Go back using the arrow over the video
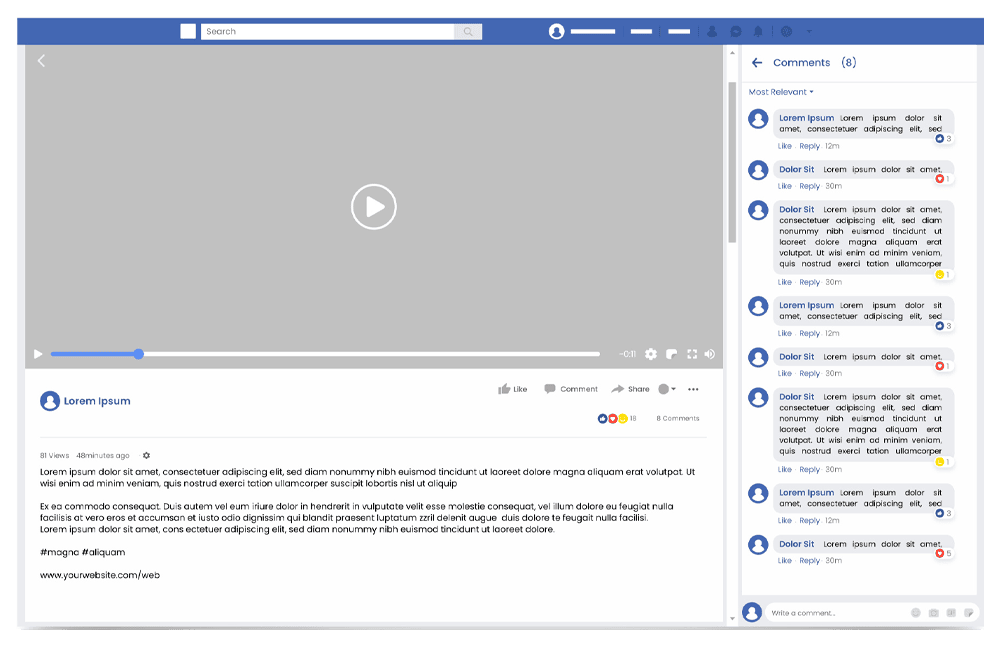This screenshot has width=1000, height=648. pos(41,61)
